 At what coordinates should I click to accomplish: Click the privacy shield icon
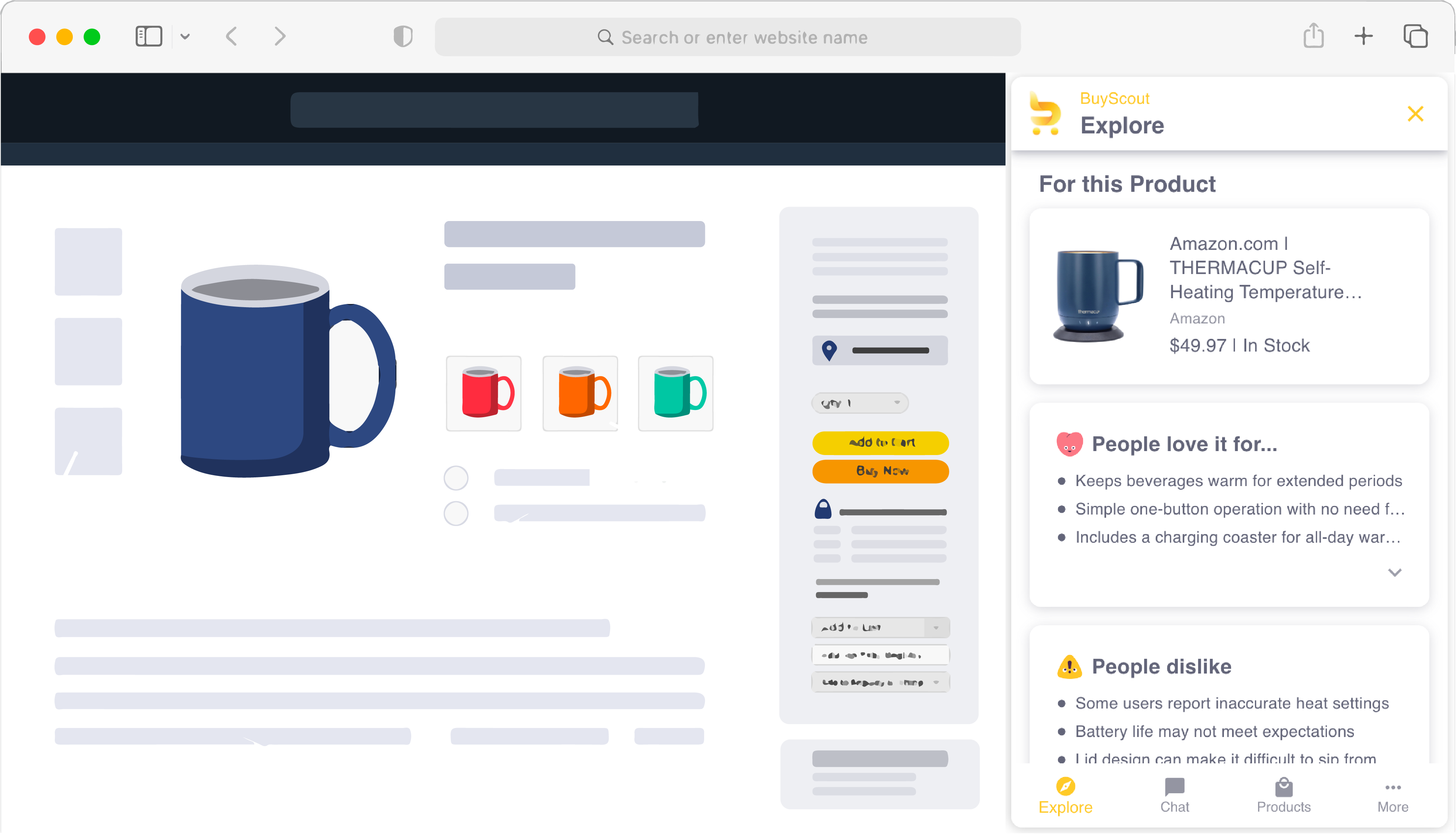coord(403,37)
